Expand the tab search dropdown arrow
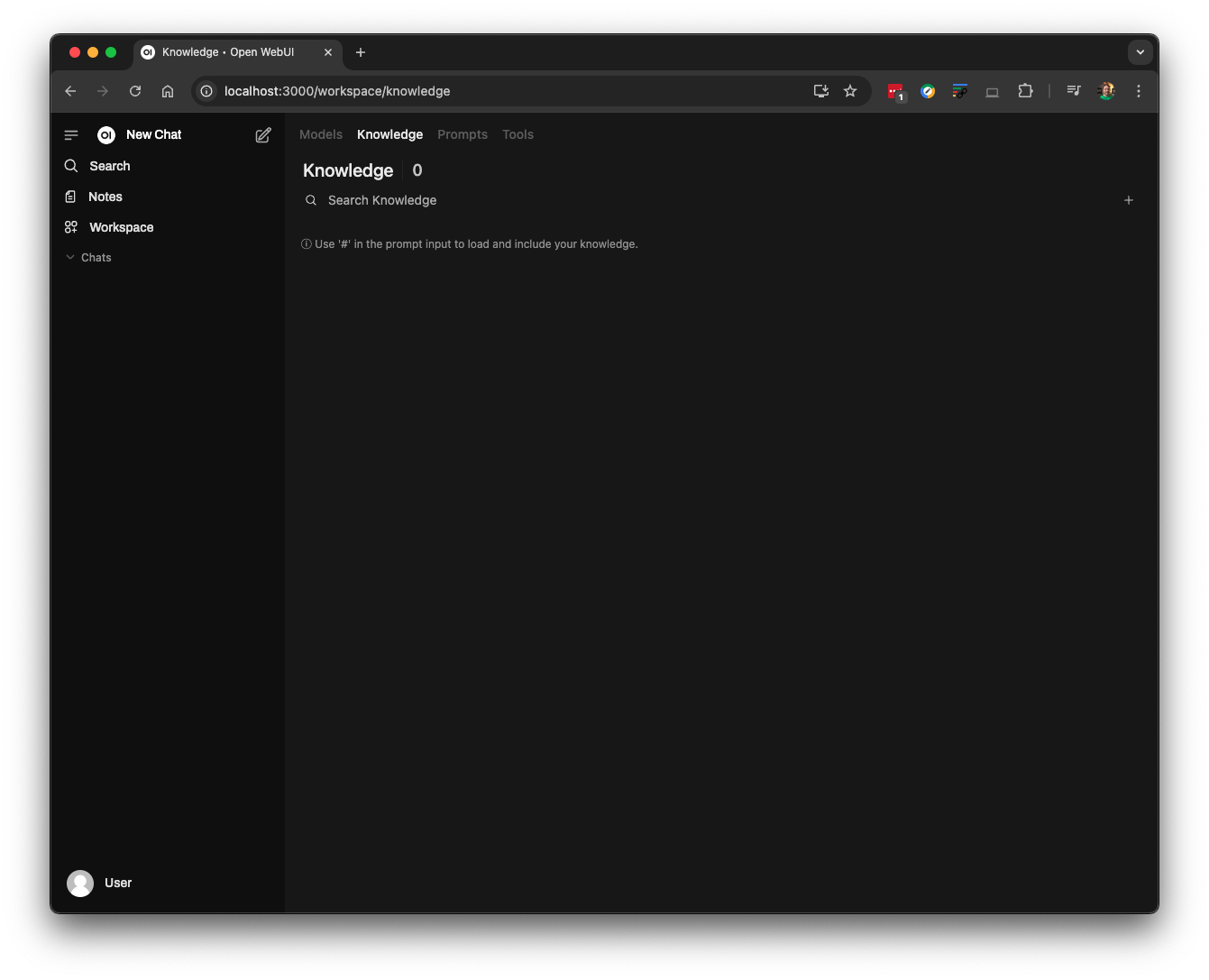The image size is (1209, 980). click(1140, 52)
